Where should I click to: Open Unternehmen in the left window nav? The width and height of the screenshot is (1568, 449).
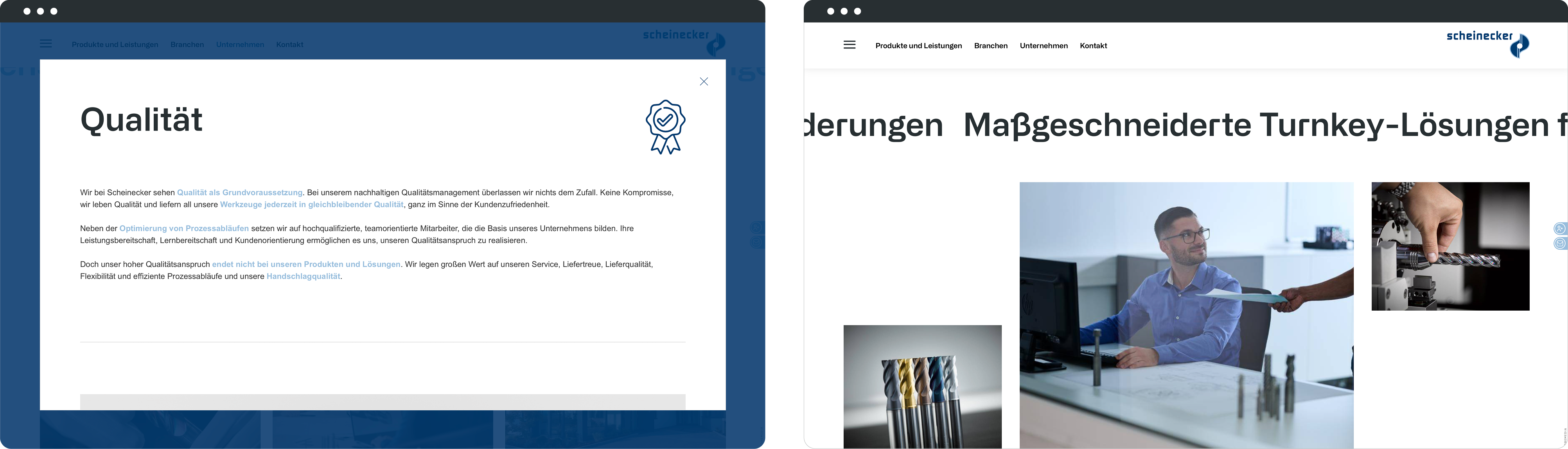click(240, 45)
